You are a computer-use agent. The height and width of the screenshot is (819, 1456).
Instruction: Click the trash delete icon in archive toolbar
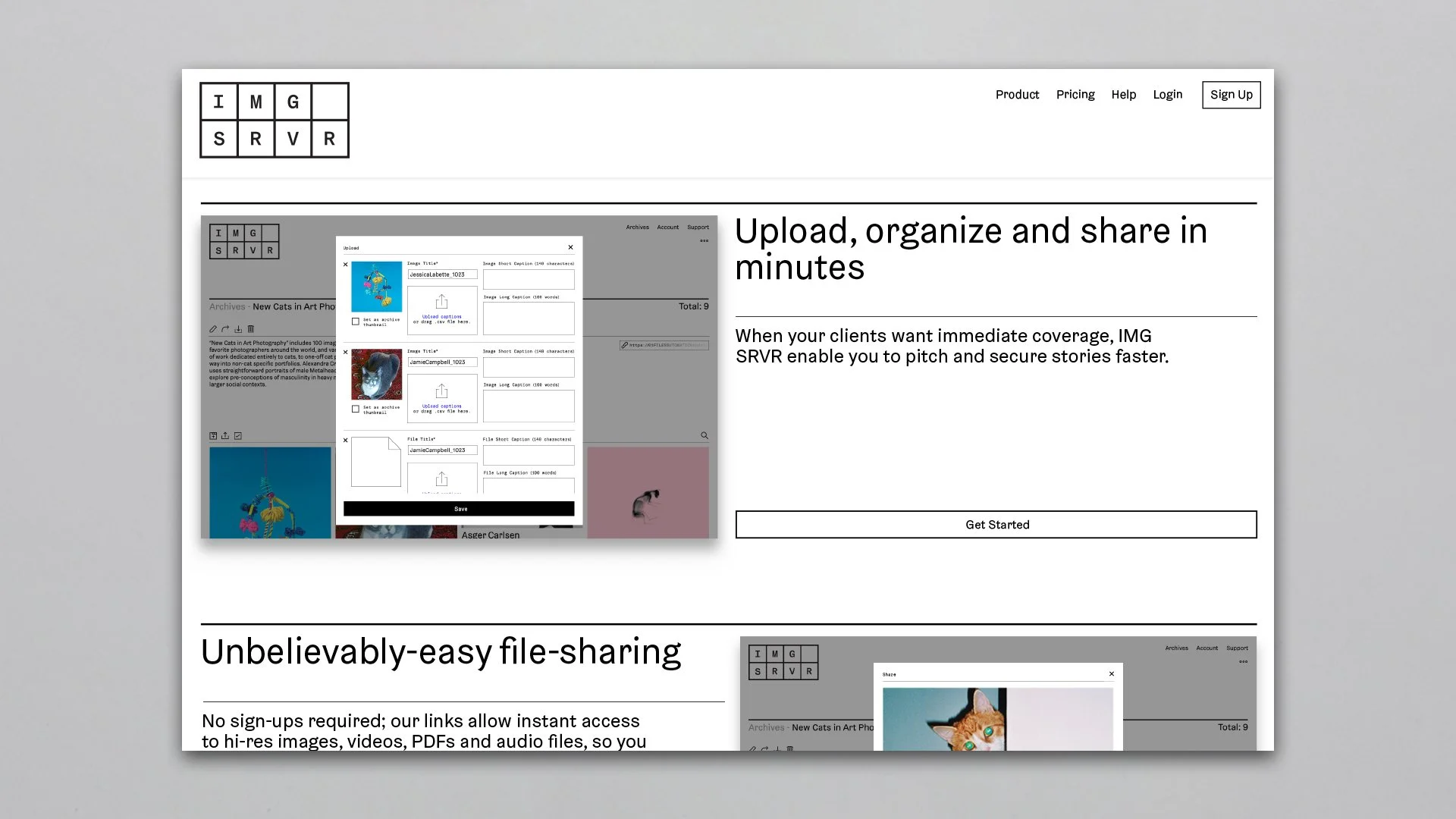251,329
